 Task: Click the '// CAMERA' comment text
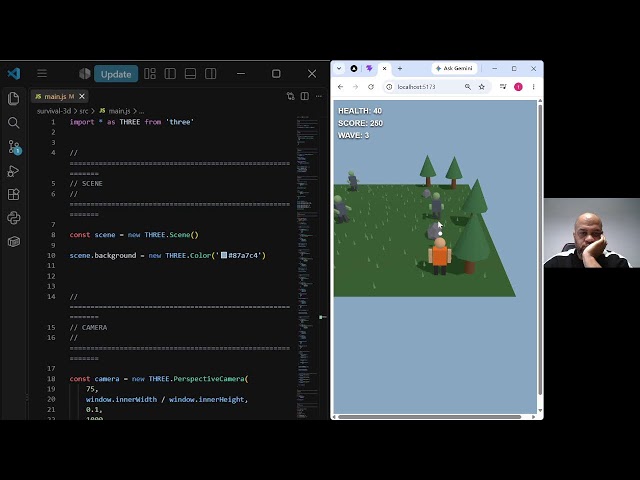tap(88, 328)
